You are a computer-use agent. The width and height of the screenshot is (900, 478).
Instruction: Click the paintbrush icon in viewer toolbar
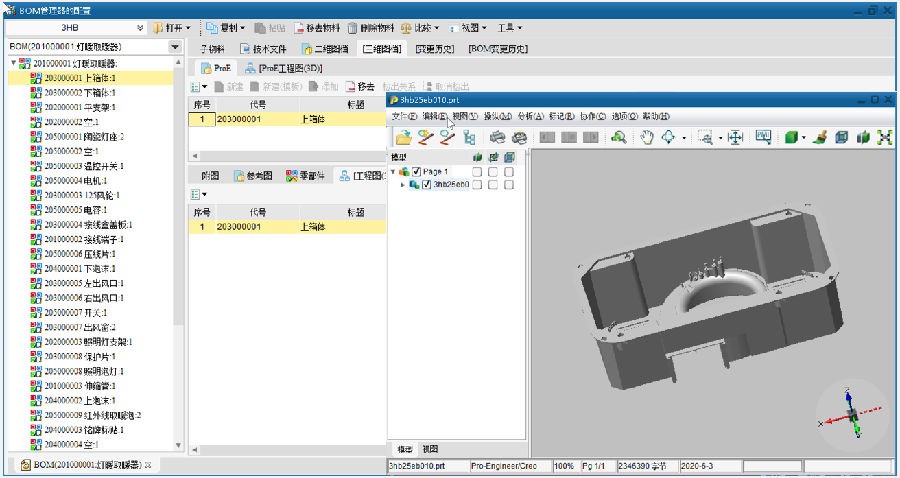tap(819, 138)
